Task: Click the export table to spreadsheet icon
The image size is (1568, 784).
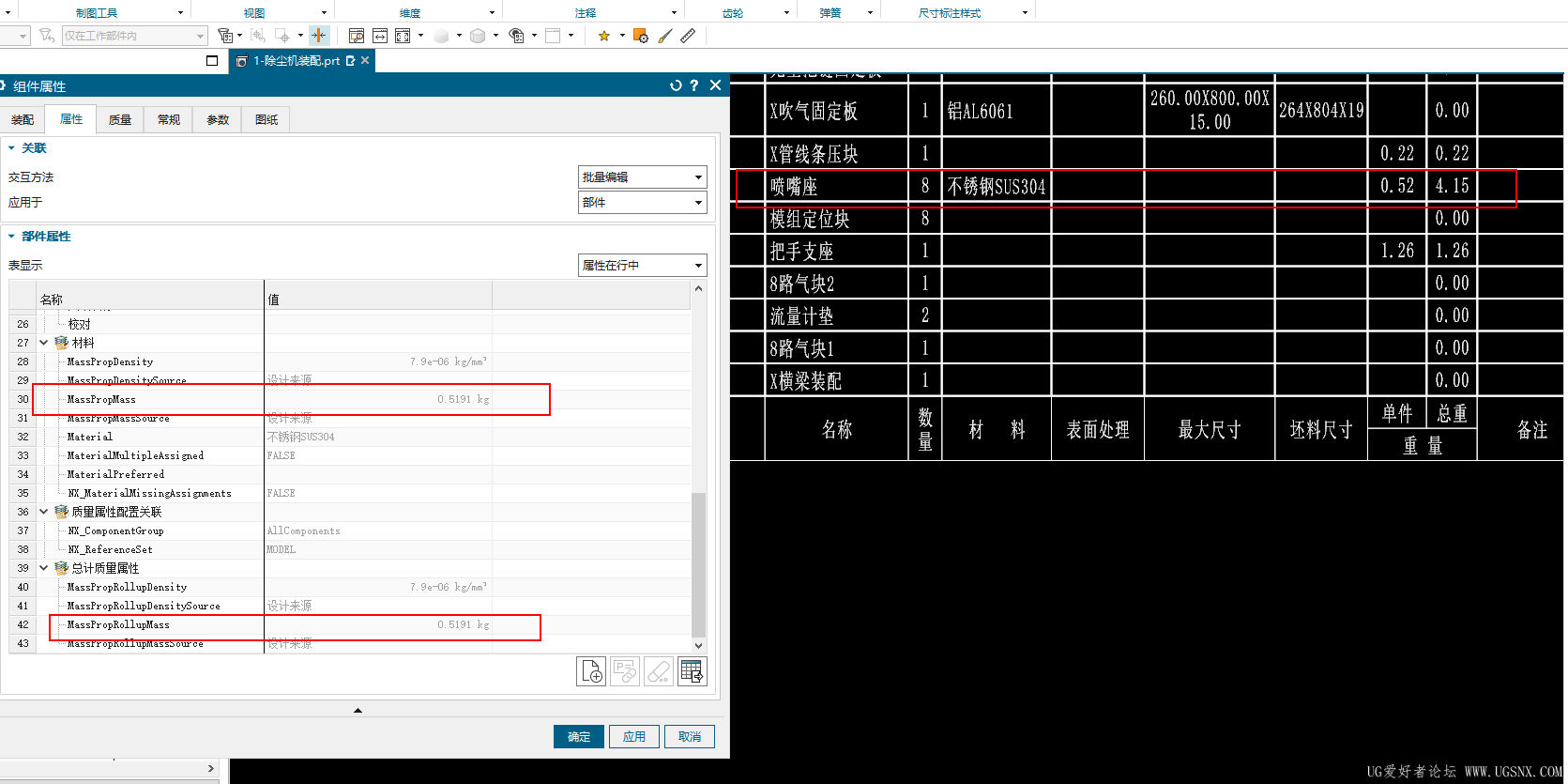Action: (693, 671)
